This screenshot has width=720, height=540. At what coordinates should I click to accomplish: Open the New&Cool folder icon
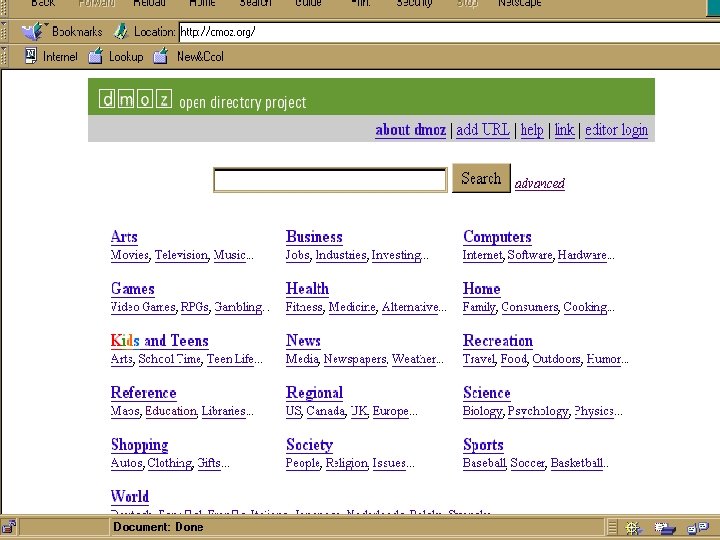(160, 56)
